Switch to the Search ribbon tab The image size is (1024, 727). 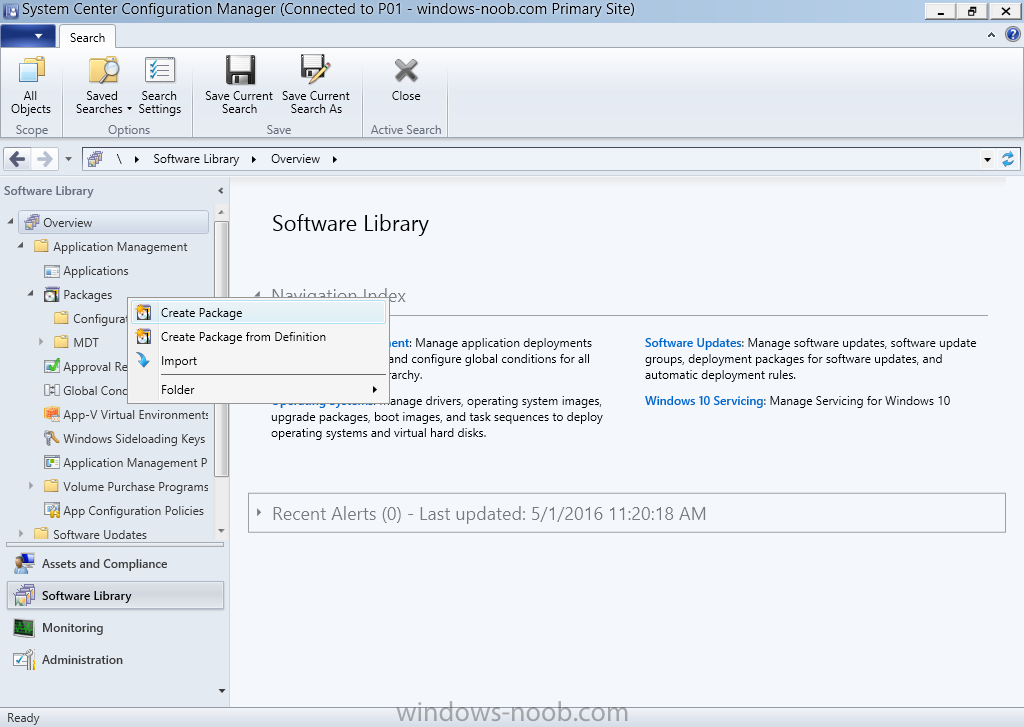tap(88, 37)
